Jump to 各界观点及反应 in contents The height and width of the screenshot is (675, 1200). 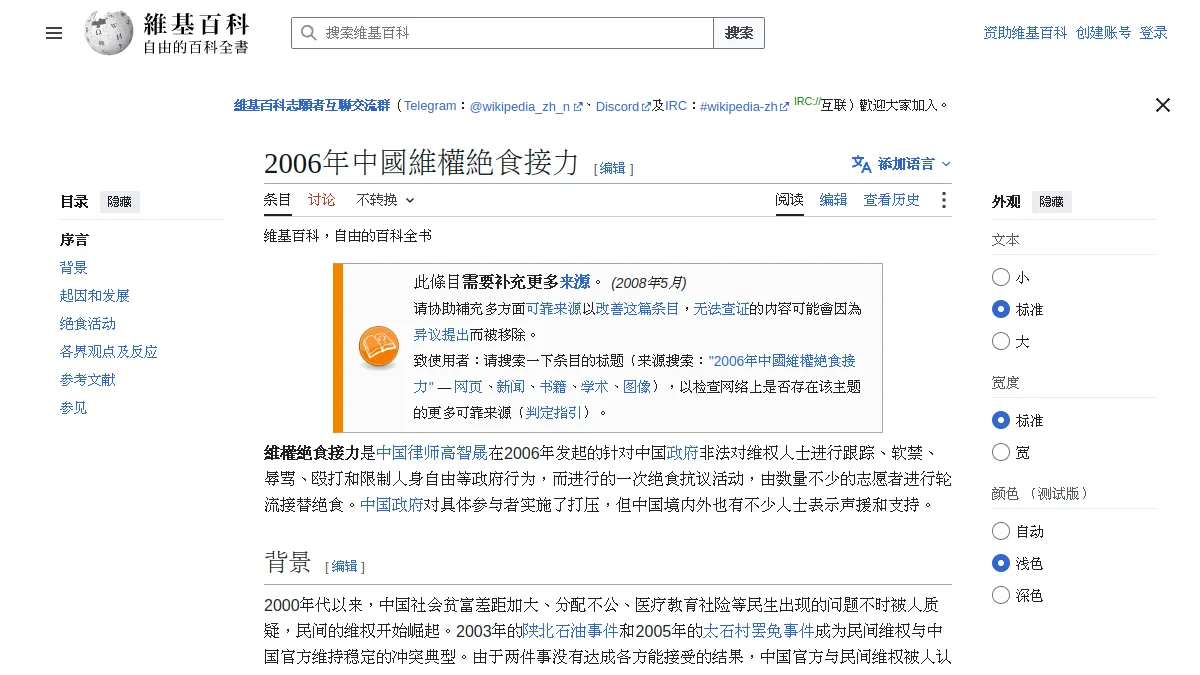[x=109, y=352]
